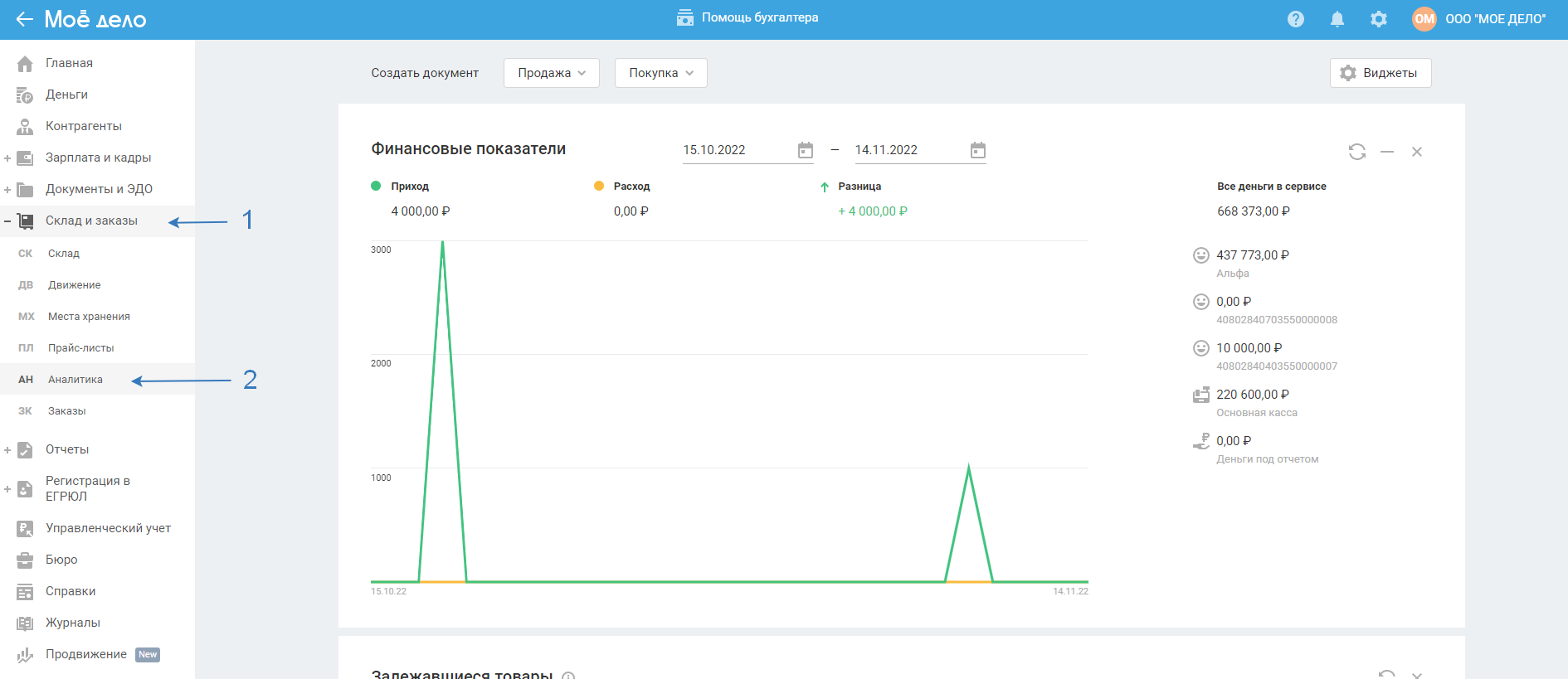Toggle the Приход green legend marker
The image size is (1568, 679).
pyautogui.click(x=376, y=187)
